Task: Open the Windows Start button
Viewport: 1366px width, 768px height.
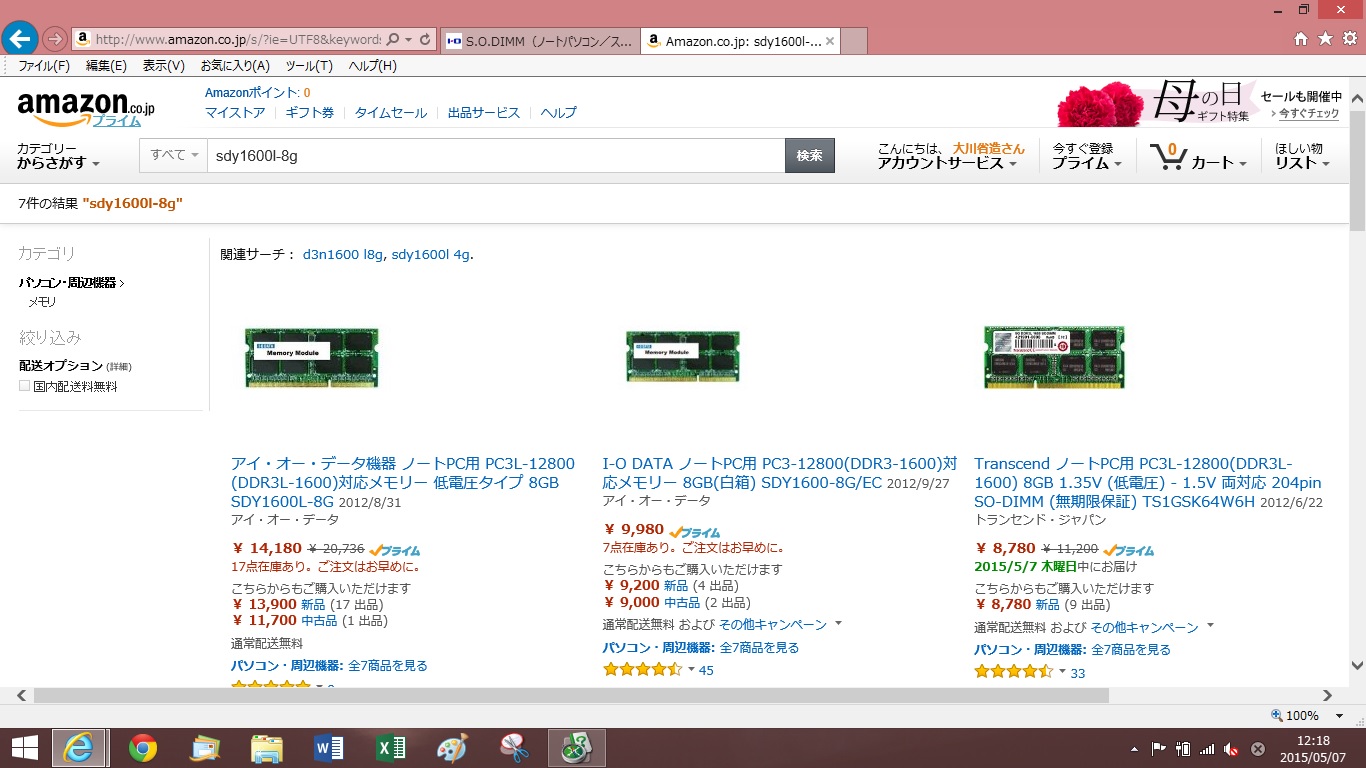Action: pyautogui.click(x=24, y=748)
